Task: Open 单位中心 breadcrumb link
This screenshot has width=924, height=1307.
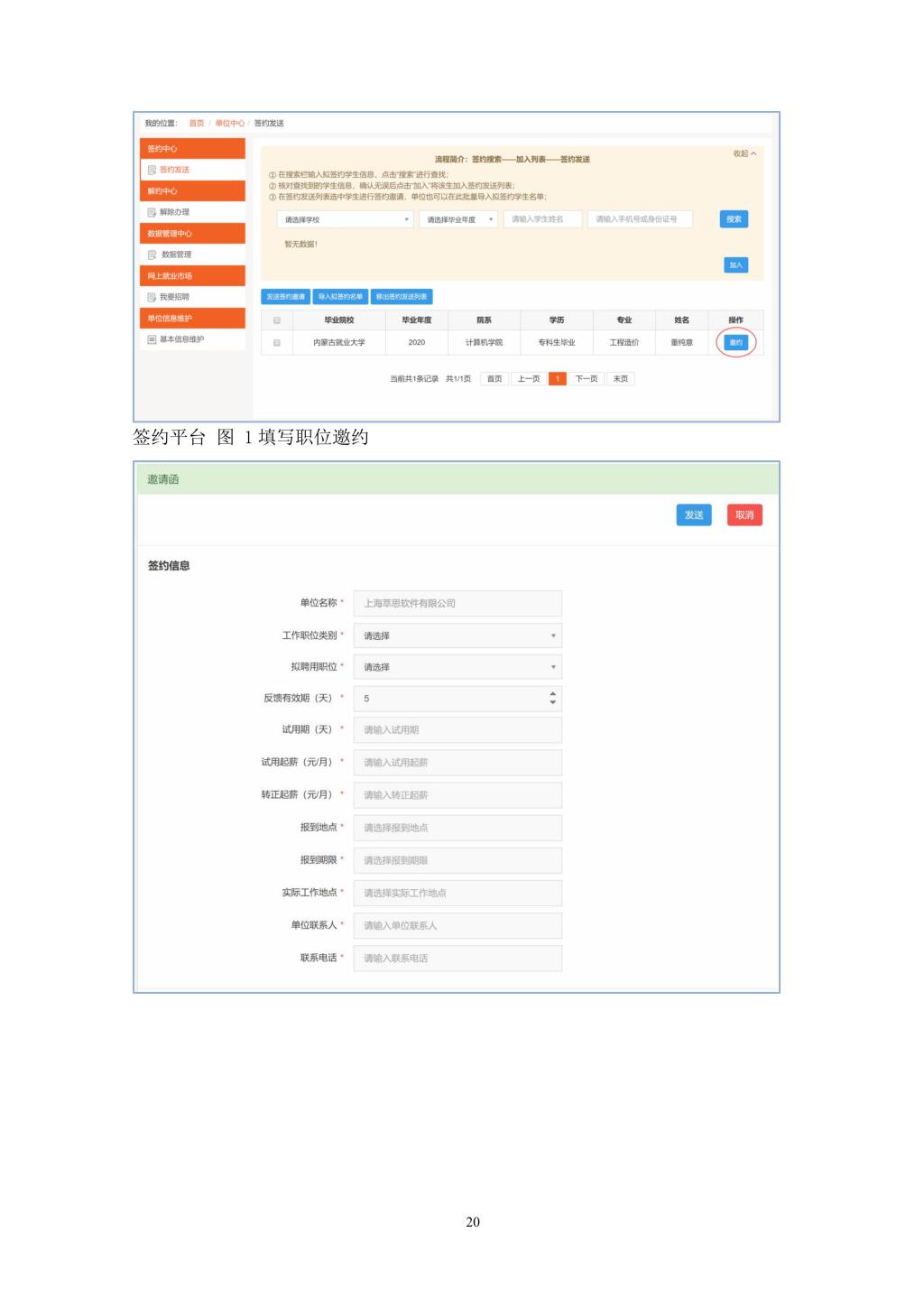Action: tap(229, 124)
